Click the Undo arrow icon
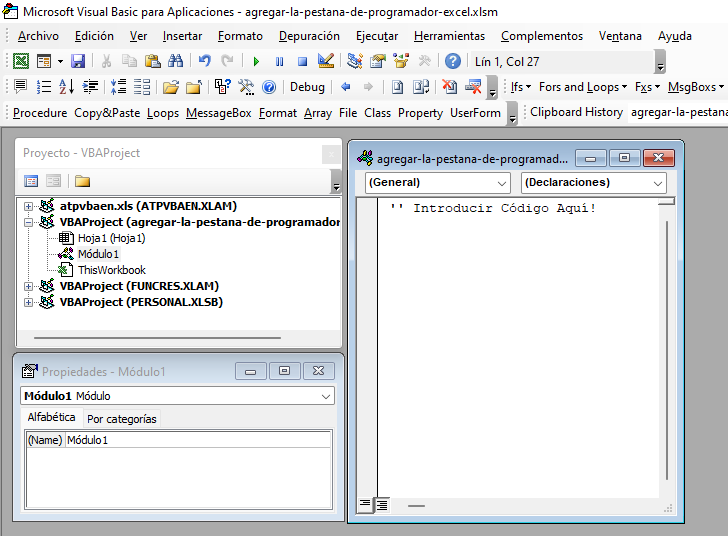Viewport: 728px width, 536px height. point(204,61)
